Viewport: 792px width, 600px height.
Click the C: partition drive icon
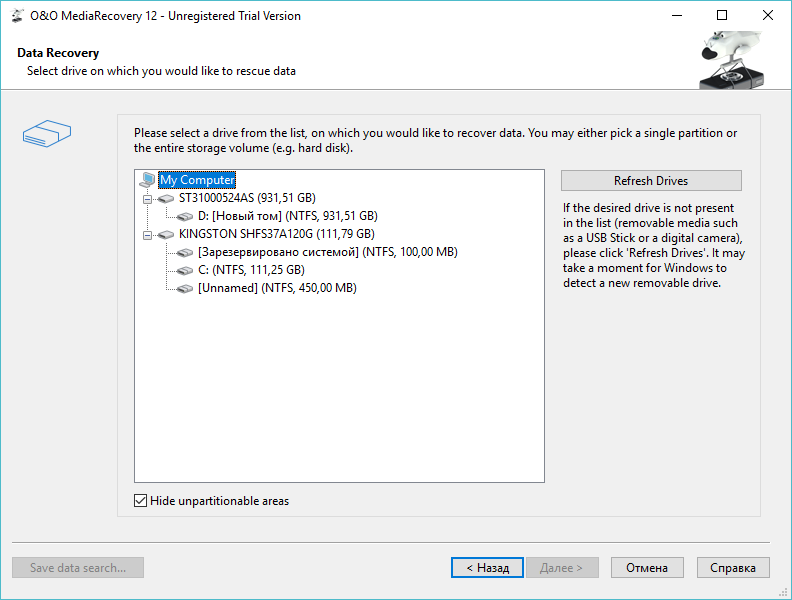click(x=185, y=270)
